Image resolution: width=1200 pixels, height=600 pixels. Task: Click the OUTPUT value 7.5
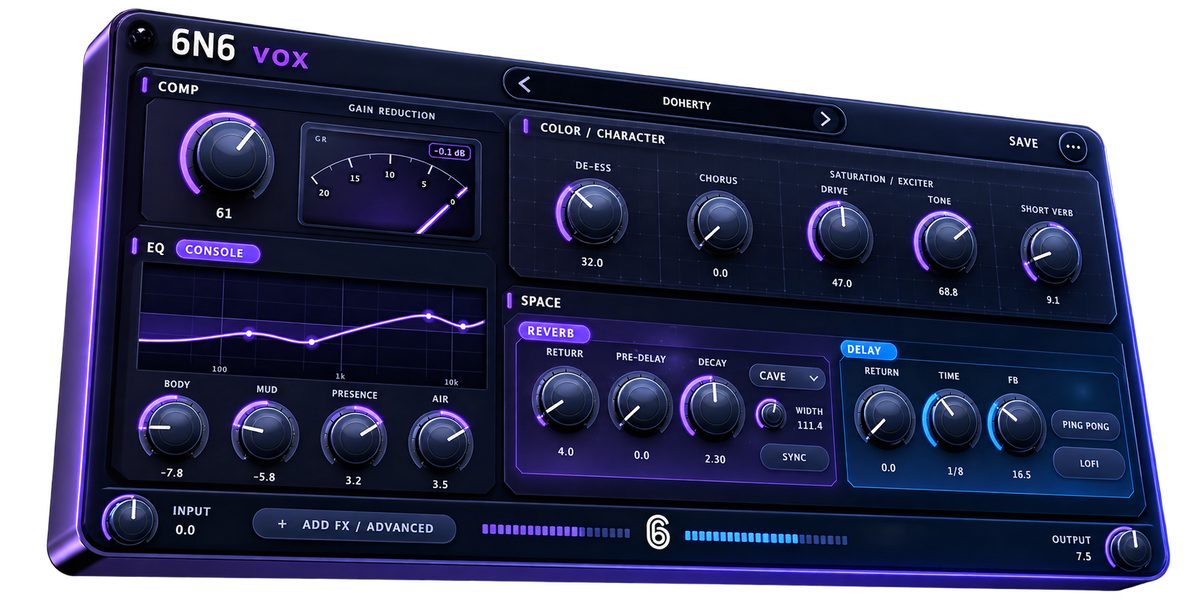(x=1084, y=556)
